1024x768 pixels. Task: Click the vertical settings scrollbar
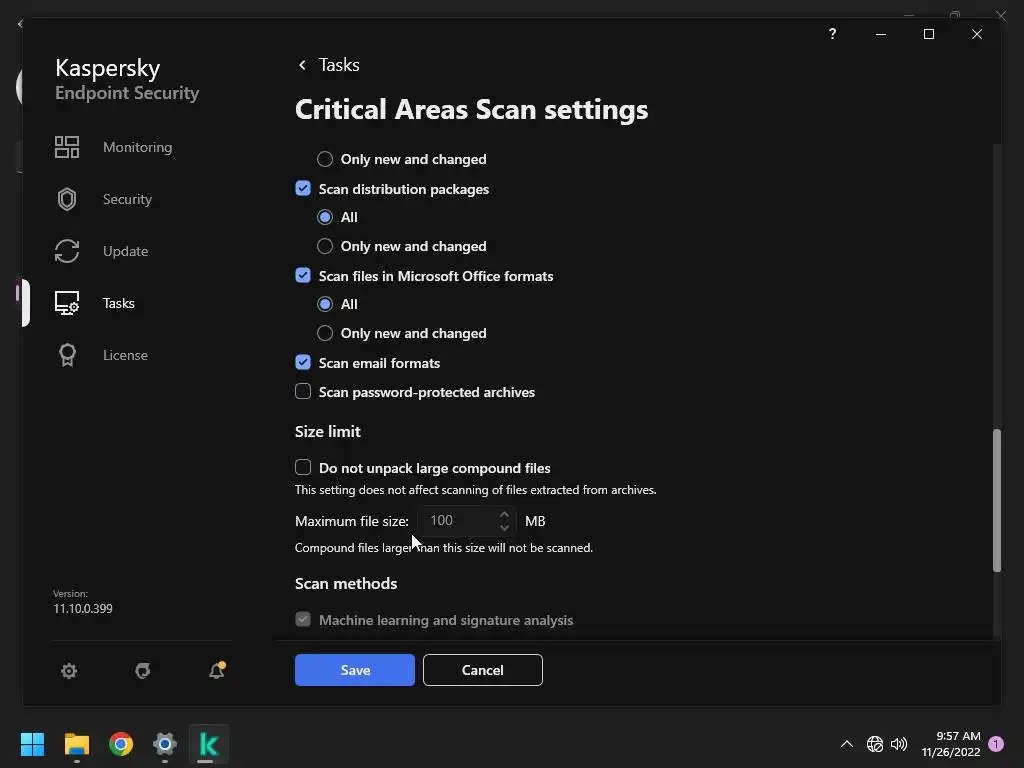996,500
